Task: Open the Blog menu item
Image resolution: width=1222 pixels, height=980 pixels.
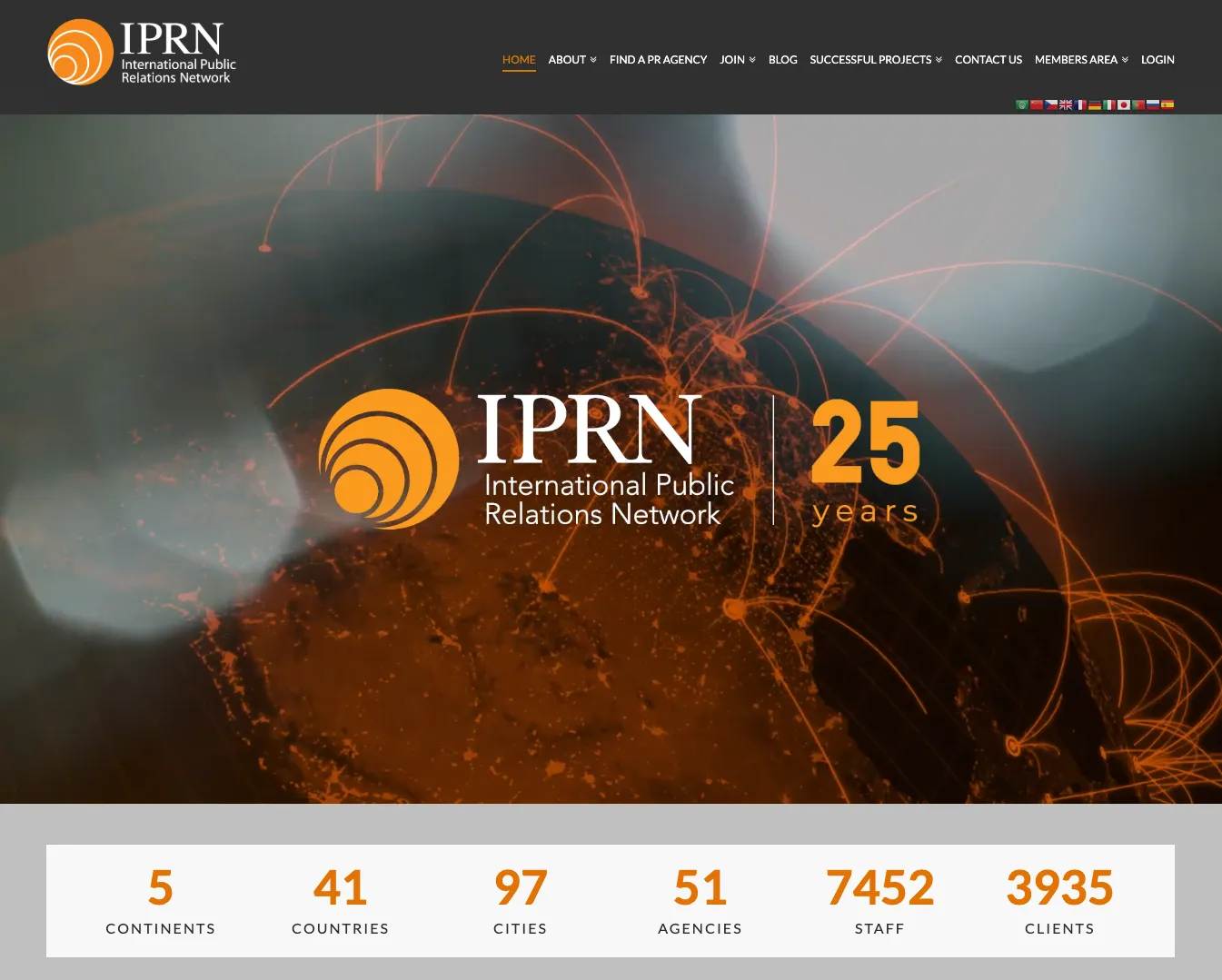Action: tap(783, 60)
